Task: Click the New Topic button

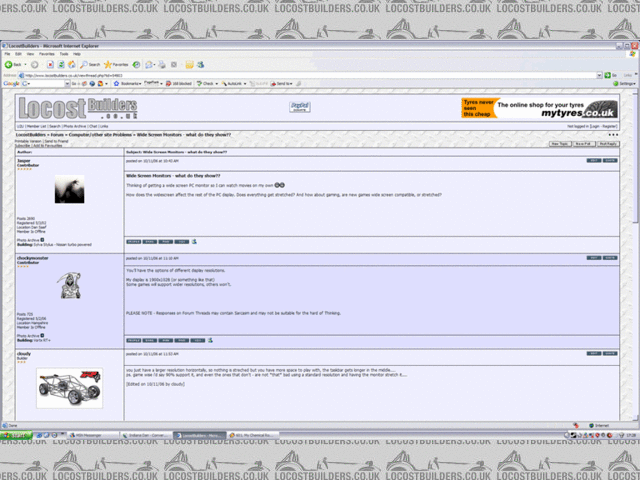Action: coord(560,144)
